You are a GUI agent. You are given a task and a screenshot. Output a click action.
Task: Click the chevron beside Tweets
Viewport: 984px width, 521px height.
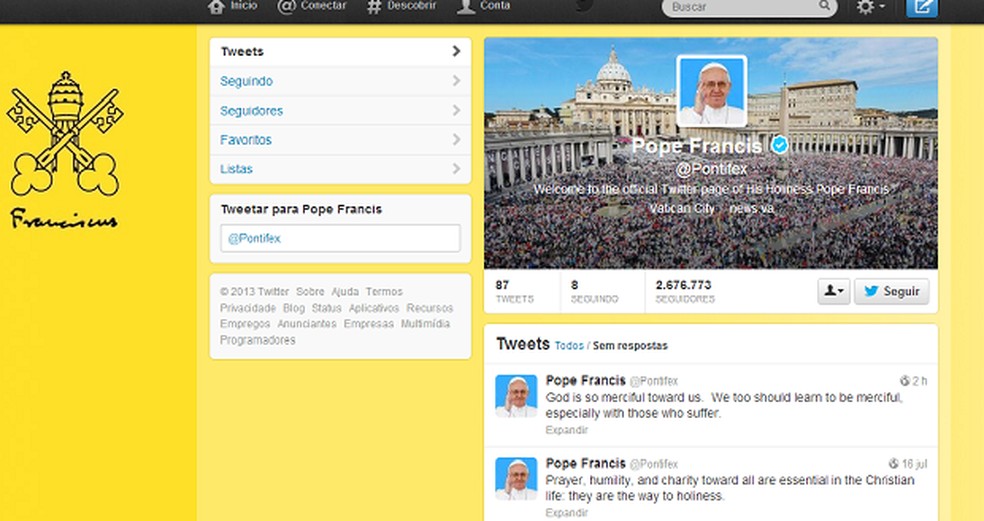456,51
